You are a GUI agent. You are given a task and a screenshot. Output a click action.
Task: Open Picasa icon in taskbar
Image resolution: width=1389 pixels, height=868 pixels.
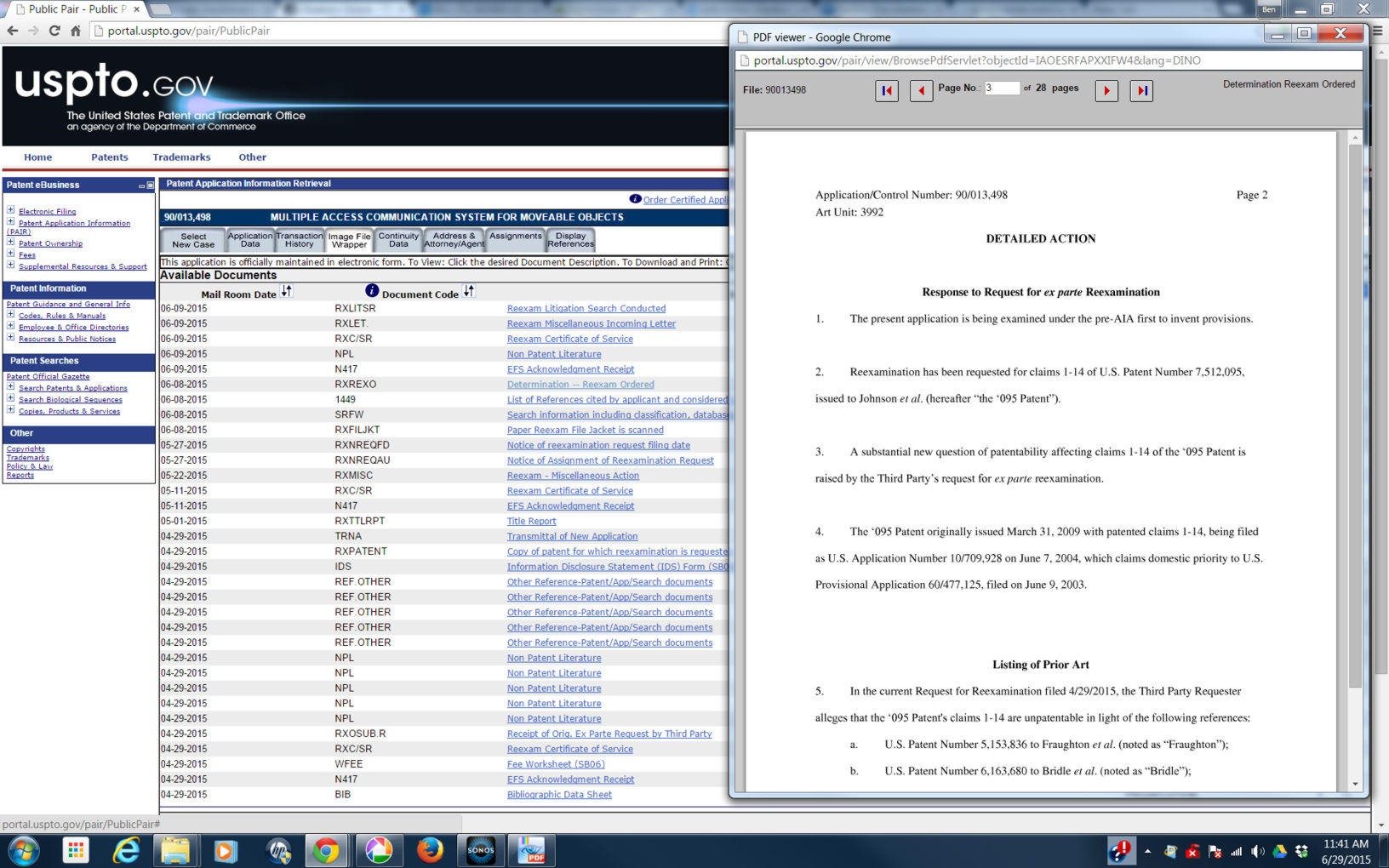pyautogui.click(x=379, y=850)
